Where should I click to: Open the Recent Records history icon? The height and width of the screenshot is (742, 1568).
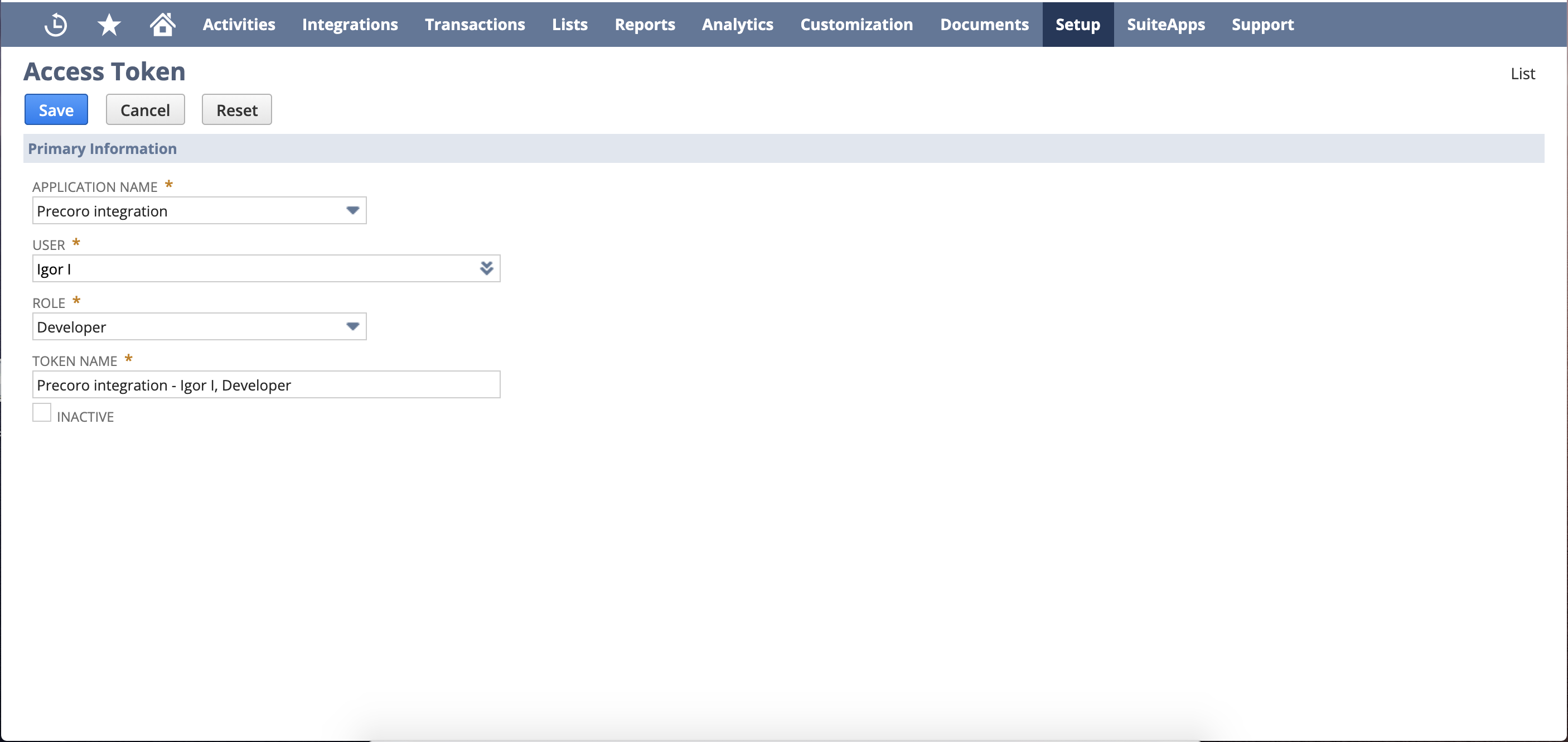[55, 25]
